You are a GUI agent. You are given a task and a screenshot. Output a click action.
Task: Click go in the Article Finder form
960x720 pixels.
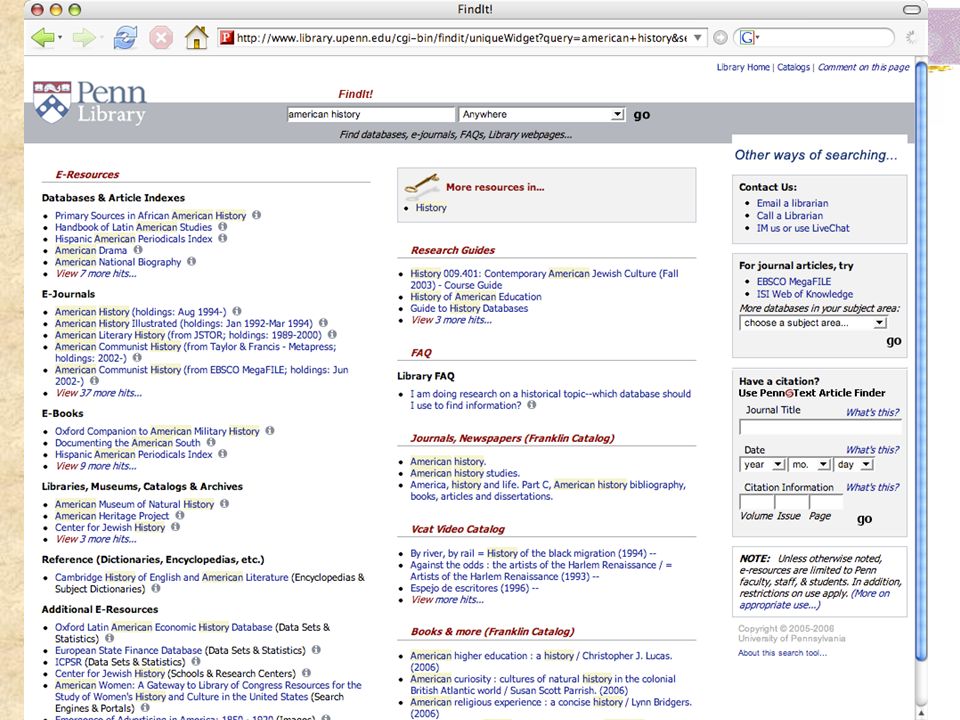click(x=864, y=519)
